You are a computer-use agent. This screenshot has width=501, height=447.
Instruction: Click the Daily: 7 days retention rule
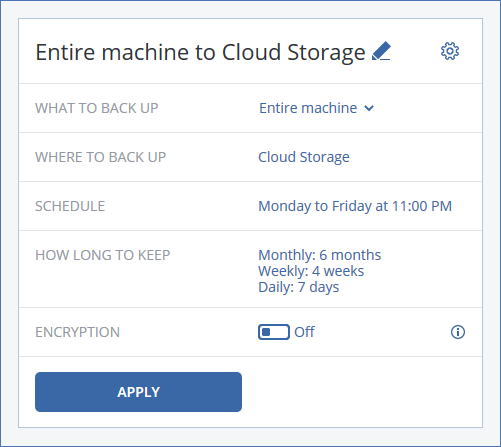(299, 287)
